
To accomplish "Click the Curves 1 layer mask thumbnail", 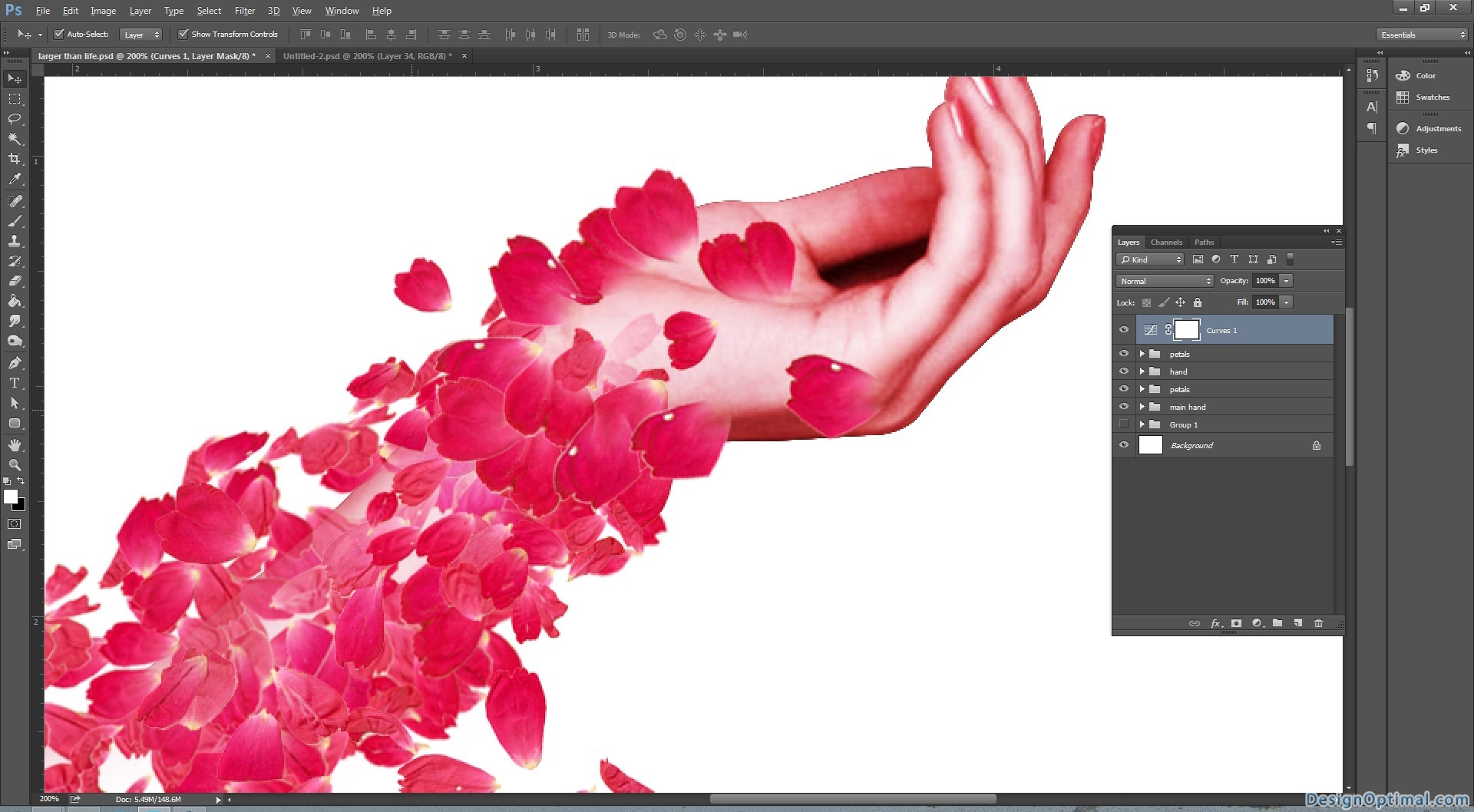I will click(1187, 330).
